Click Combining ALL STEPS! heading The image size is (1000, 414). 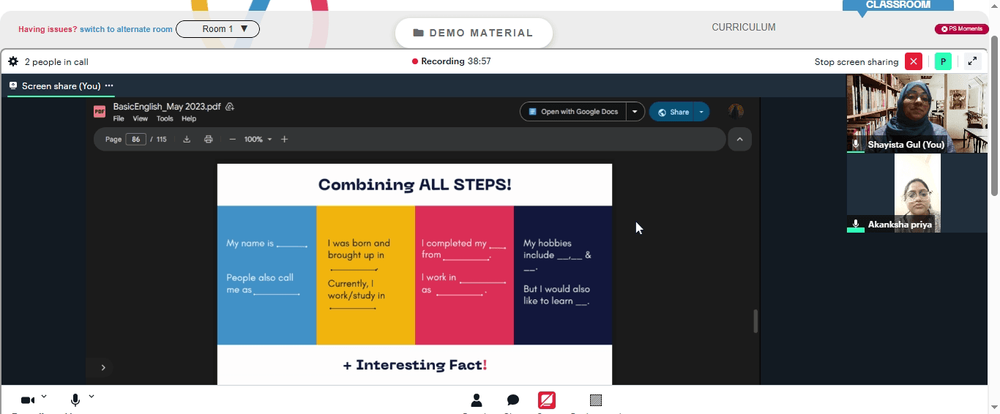(415, 185)
